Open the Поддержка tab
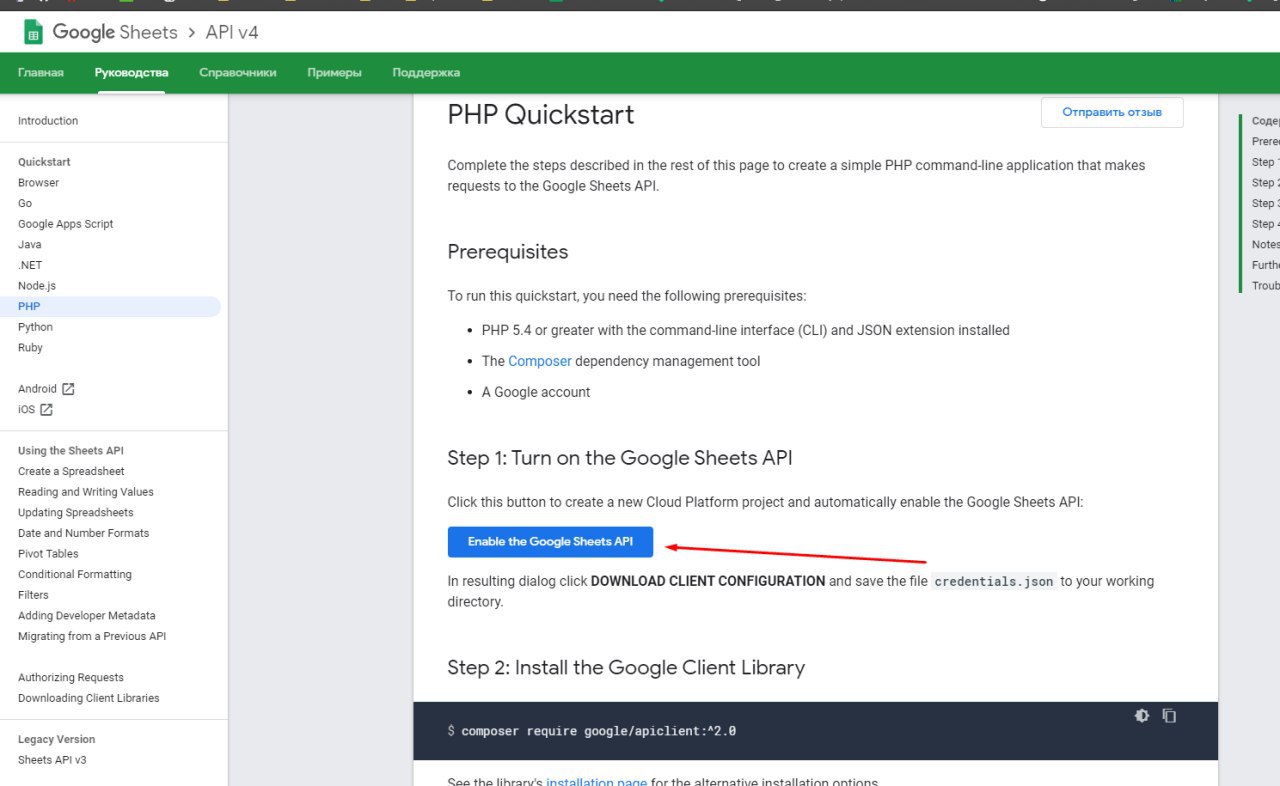1280x786 pixels. click(426, 73)
